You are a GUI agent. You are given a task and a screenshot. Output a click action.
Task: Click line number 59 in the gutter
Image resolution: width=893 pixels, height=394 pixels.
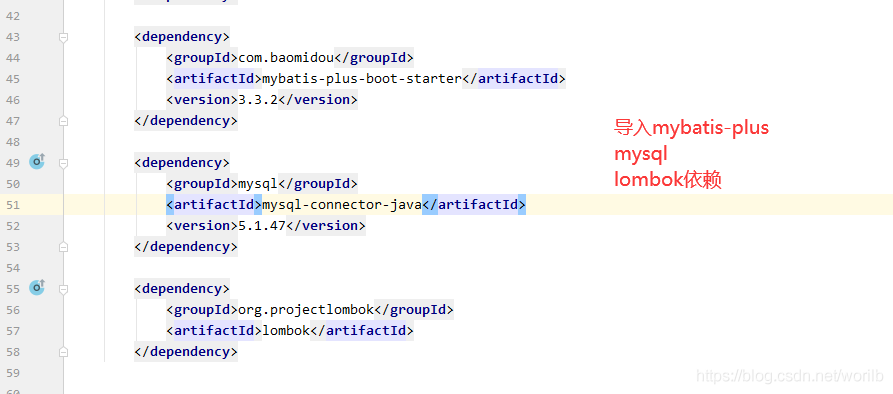[13, 373]
